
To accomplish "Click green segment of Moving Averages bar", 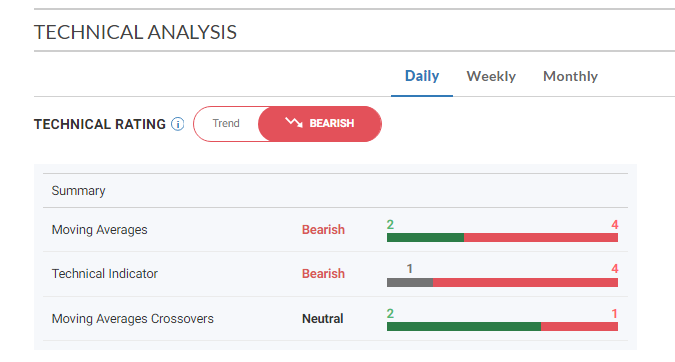I will click(425, 238).
